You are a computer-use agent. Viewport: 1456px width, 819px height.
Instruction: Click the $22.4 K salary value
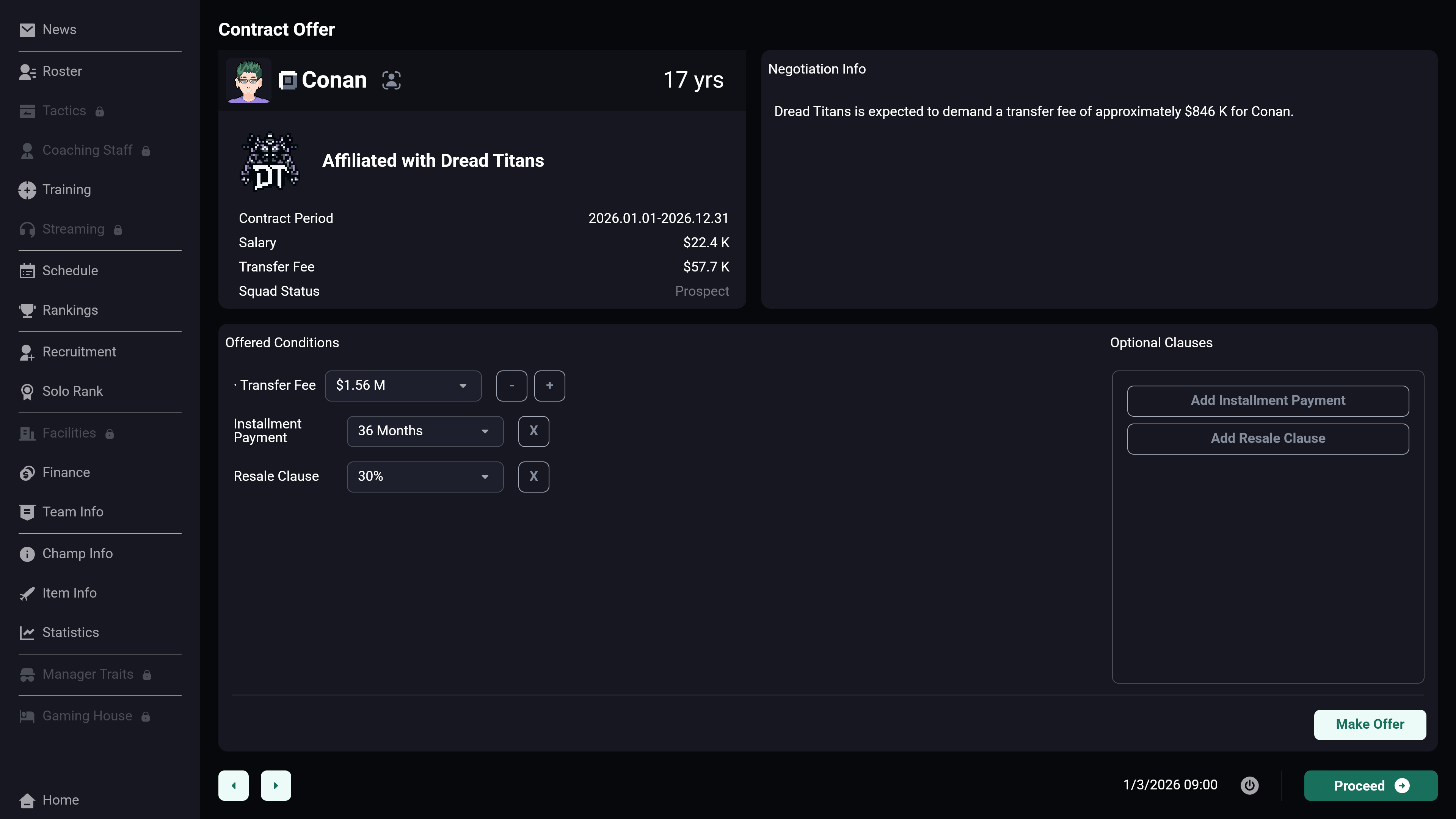coord(706,243)
